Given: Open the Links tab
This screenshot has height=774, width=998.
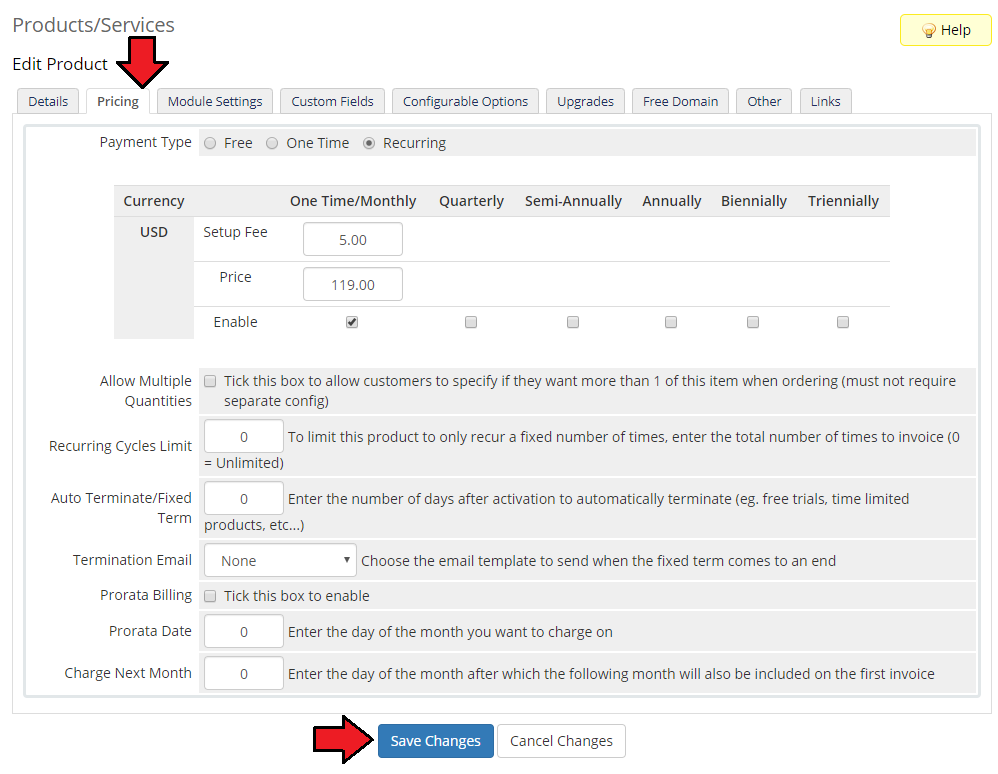Looking at the screenshot, I should coord(826,101).
